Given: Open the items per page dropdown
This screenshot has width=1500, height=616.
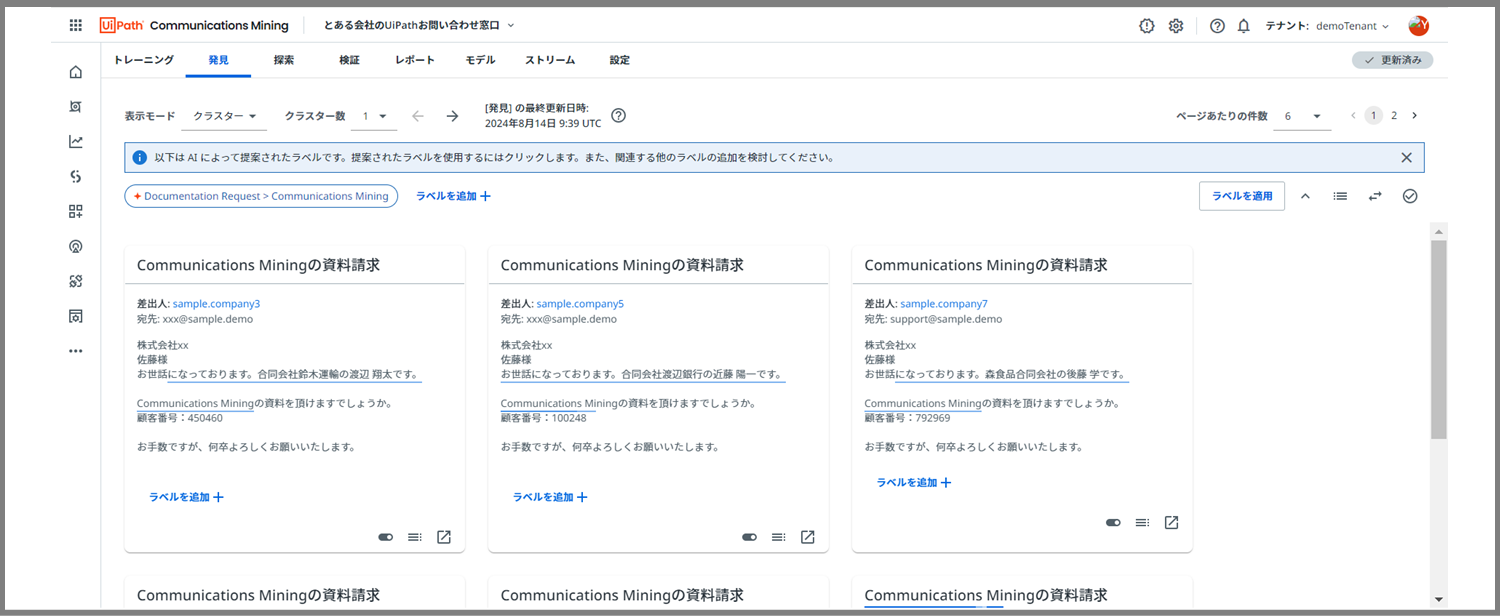Looking at the screenshot, I should click(1304, 116).
